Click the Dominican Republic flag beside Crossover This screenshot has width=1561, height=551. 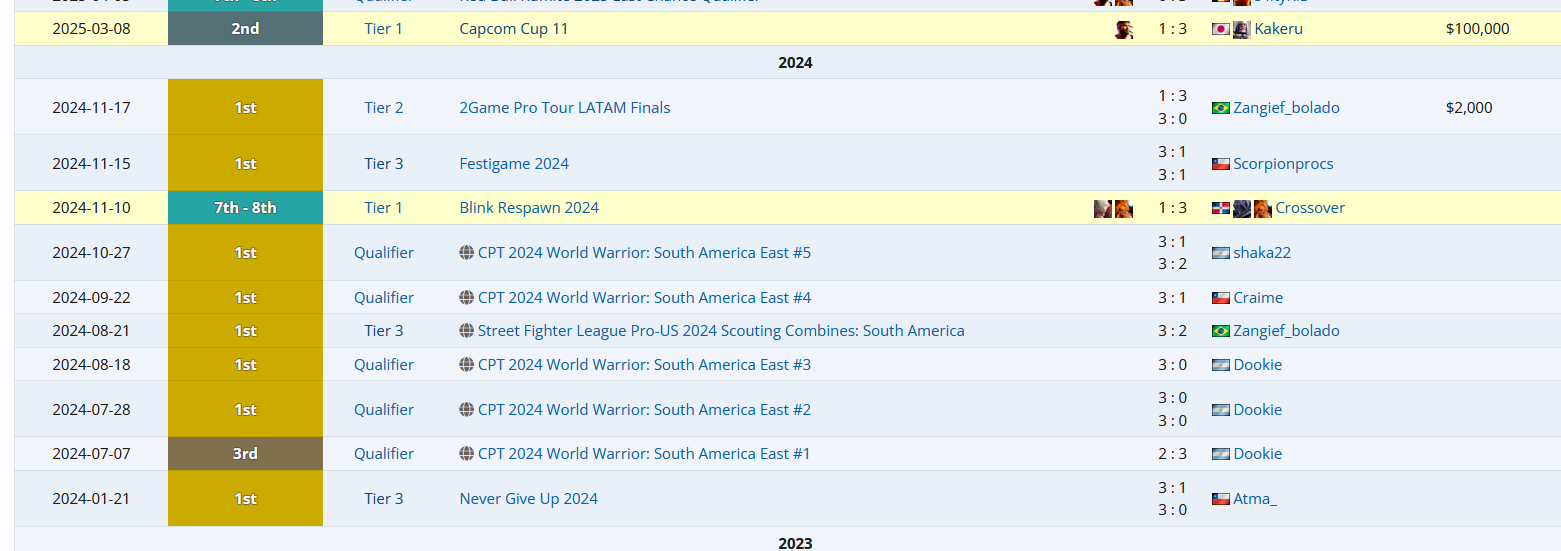point(1220,208)
